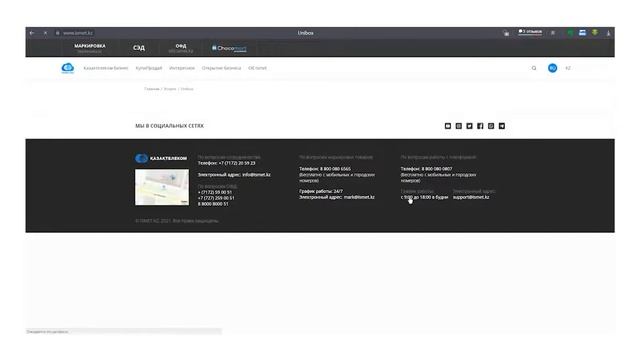Open Купи/Продай menu item
This screenshot has height=360, width=640.
point(149,68)
